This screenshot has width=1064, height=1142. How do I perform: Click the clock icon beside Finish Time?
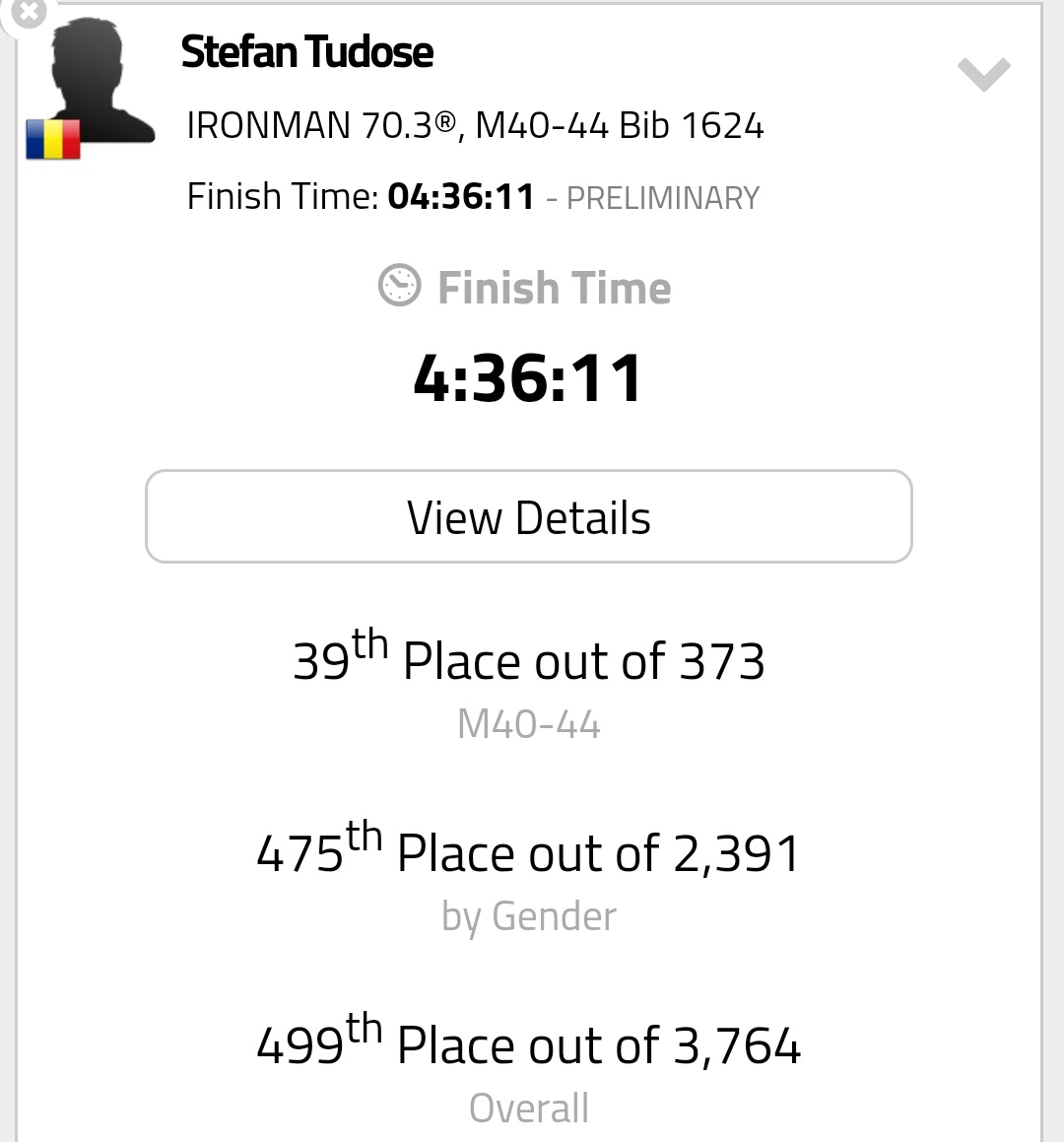click(x=399, y=286)
